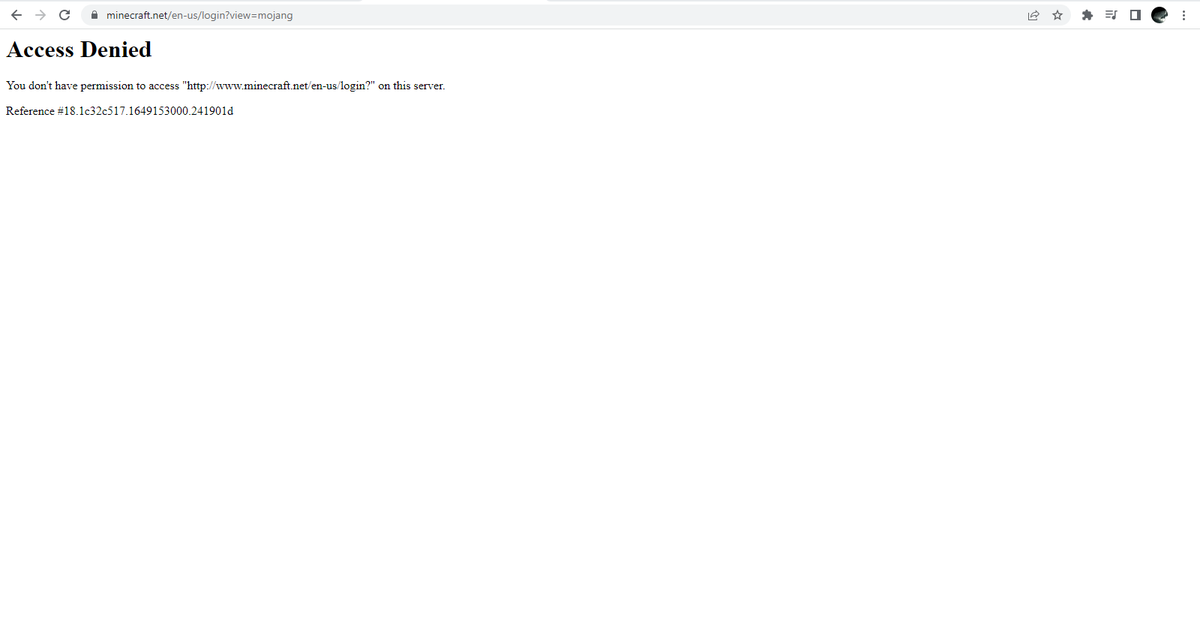Click the reference number text
The height and width of the screenshot is (620, 1200).
tap(119, 111)
